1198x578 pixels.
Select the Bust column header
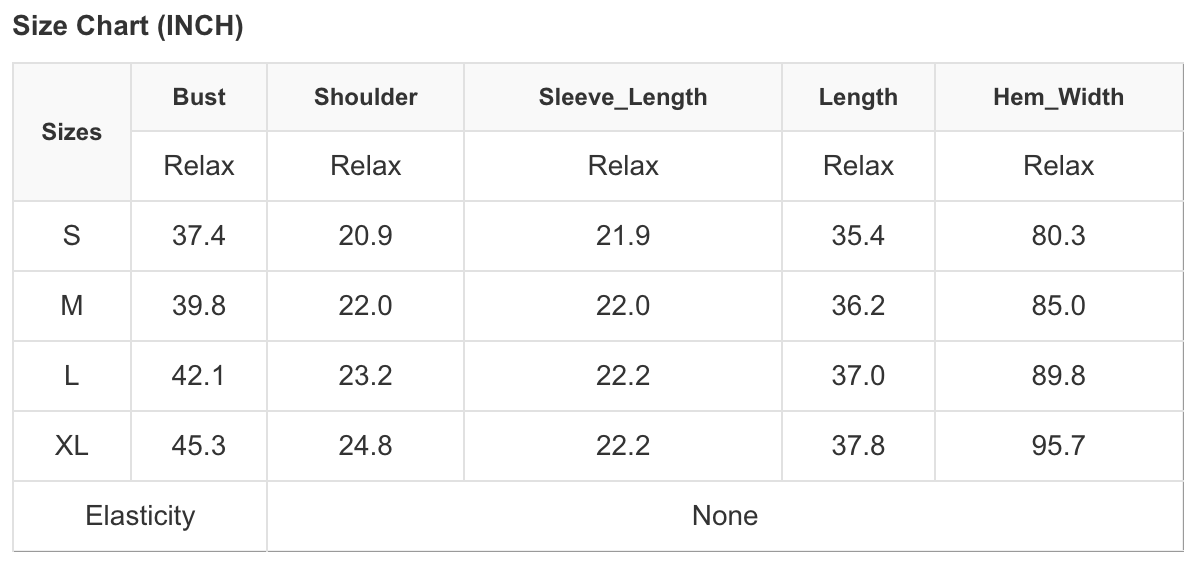[x=199, y=97]
